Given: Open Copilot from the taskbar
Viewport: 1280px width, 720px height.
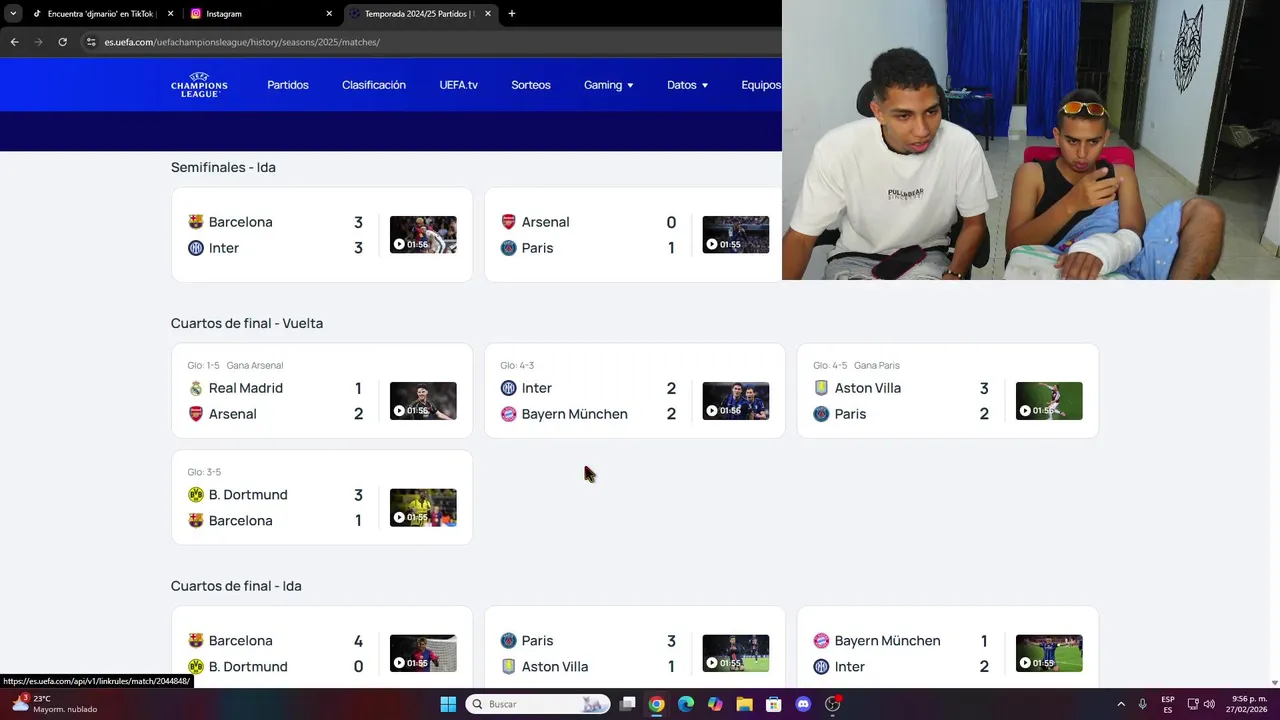Looking at the screenshot, I should tap(715, 704).
